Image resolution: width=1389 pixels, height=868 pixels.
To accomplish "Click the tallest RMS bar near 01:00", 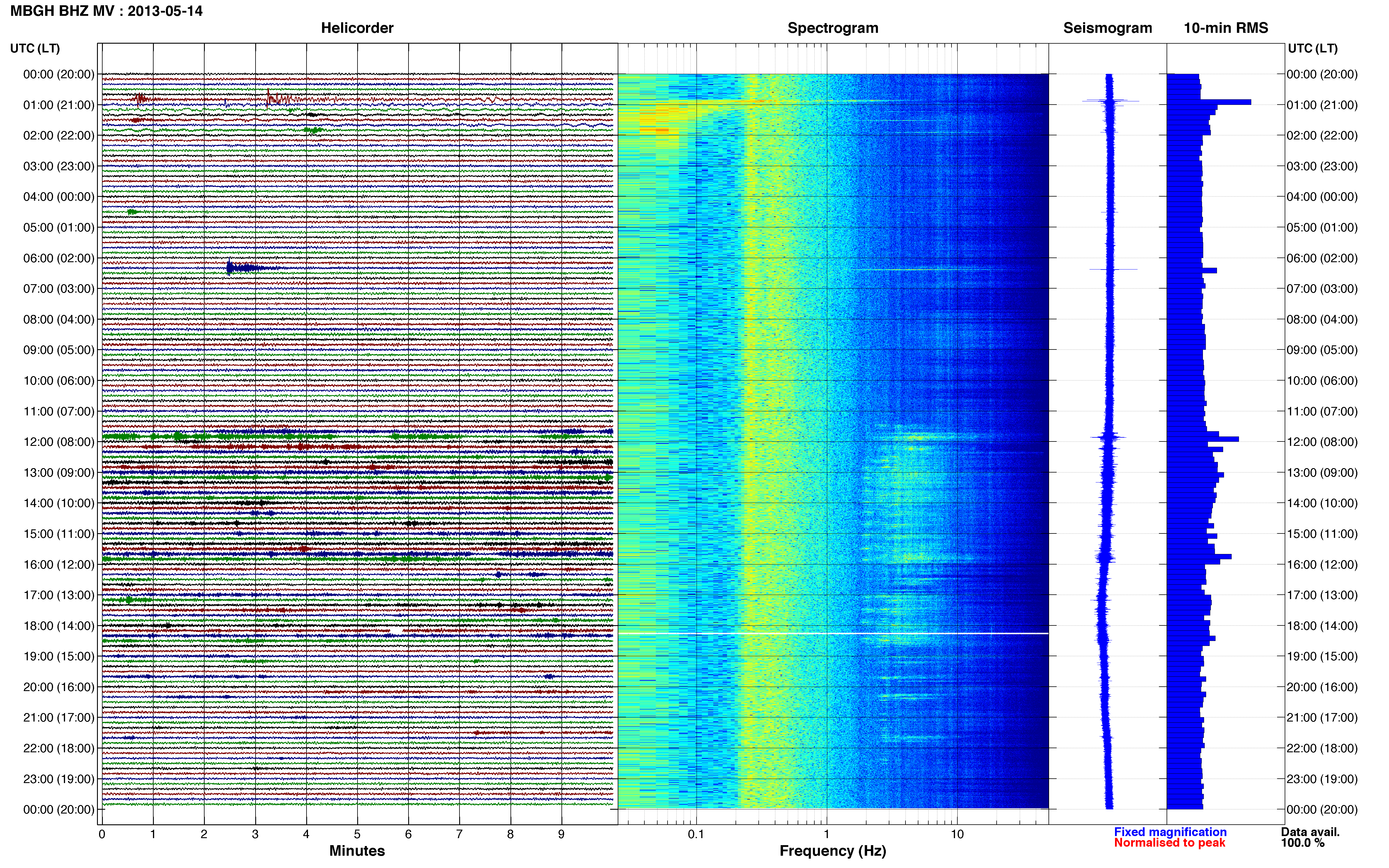I will pyautogui.click(x=1209, y=102).
